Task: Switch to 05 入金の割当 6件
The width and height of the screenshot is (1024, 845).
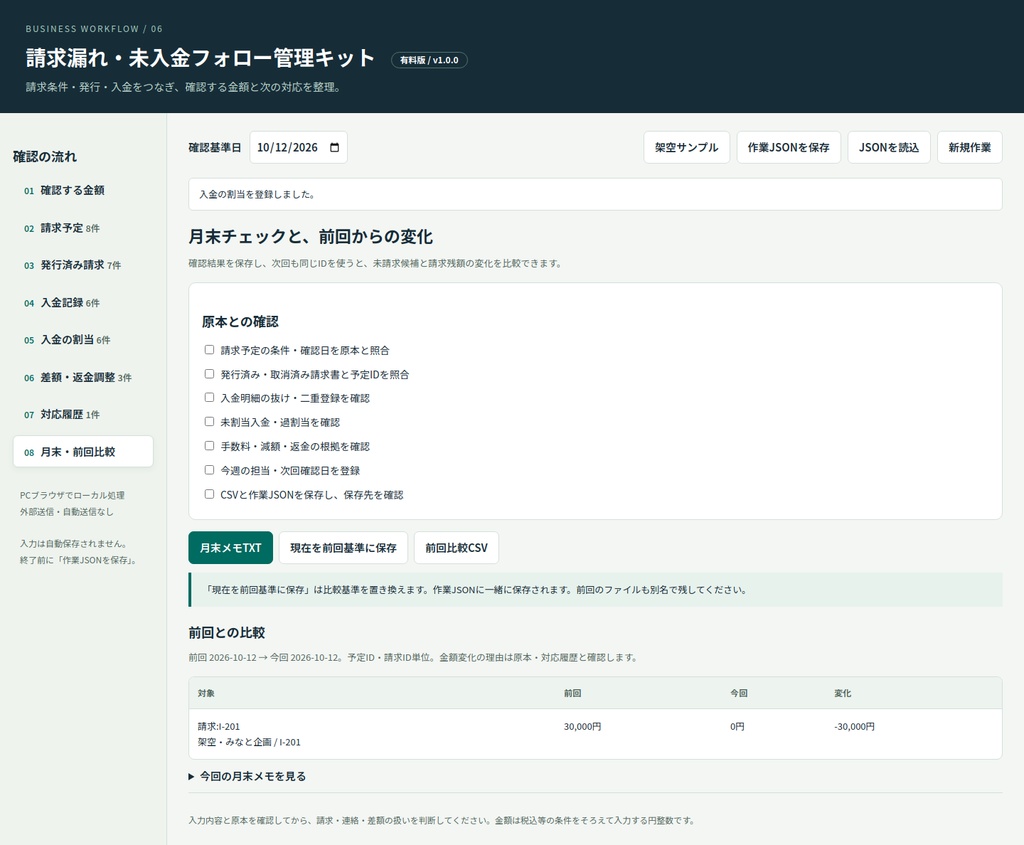Action: 83,340
